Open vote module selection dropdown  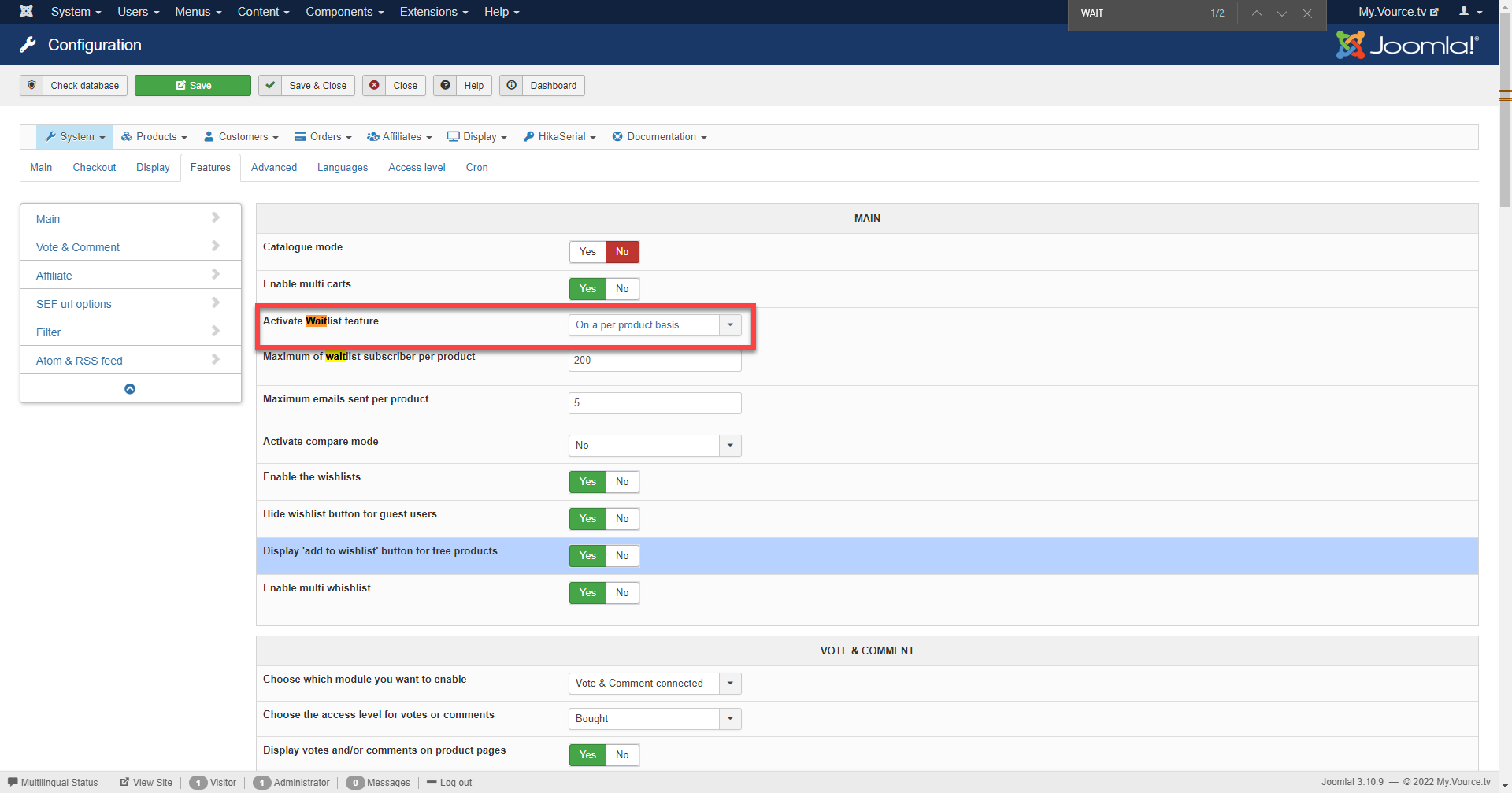(x=654, y=684)
